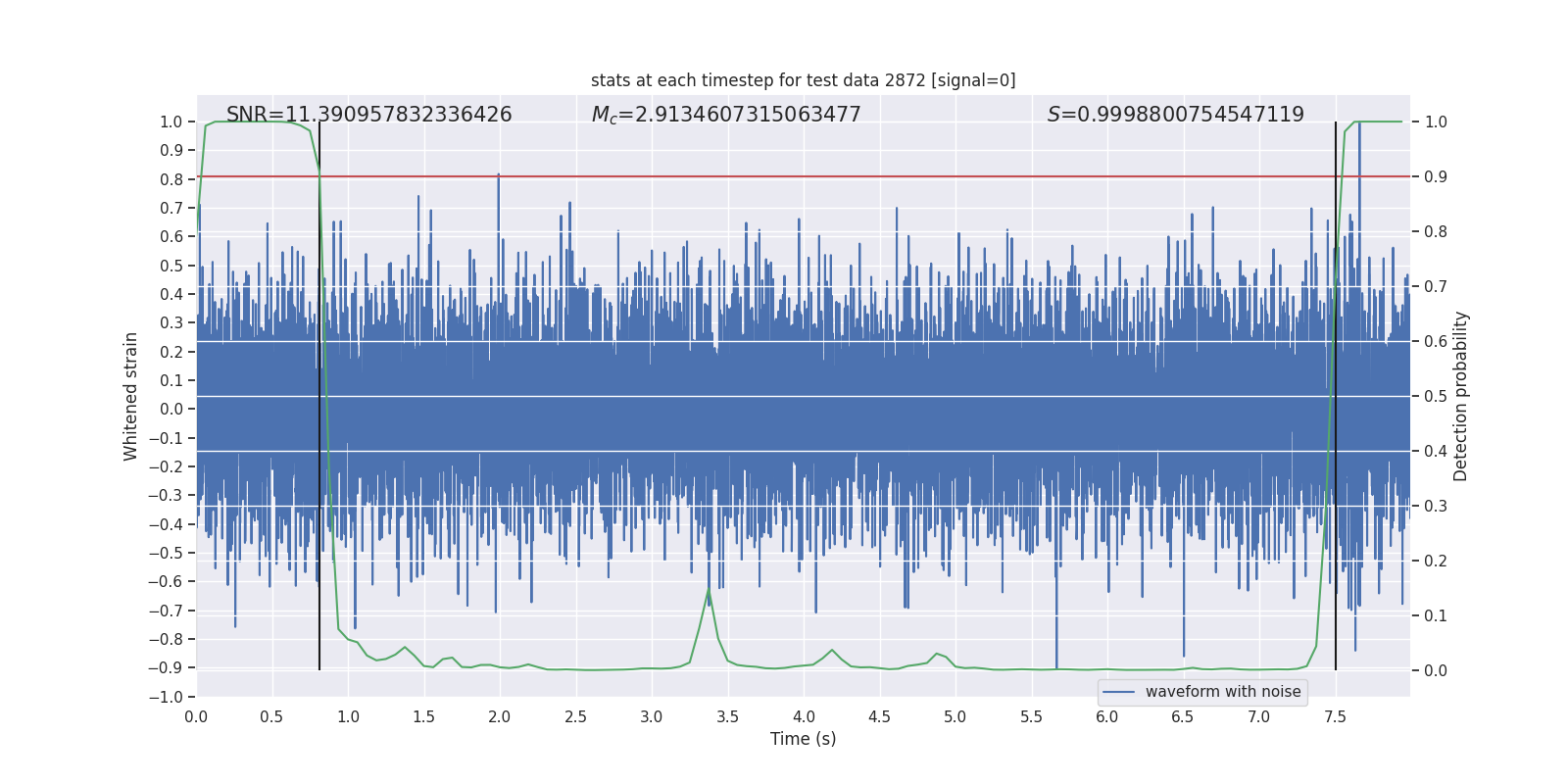The width and height of the screenshot is (1568, 784).
Task: Click the blue line sample in legend
Action: (x=1118, y=692)
